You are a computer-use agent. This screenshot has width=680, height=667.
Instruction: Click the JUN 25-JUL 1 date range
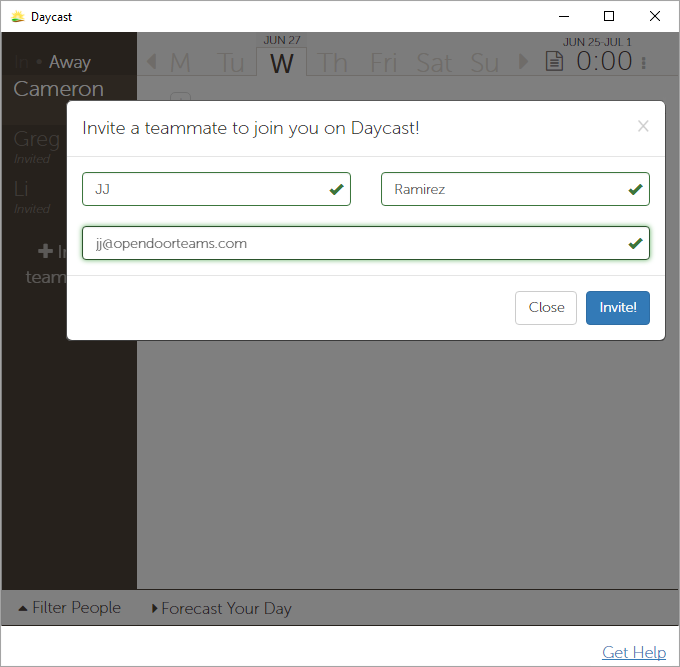click(597, 42)
